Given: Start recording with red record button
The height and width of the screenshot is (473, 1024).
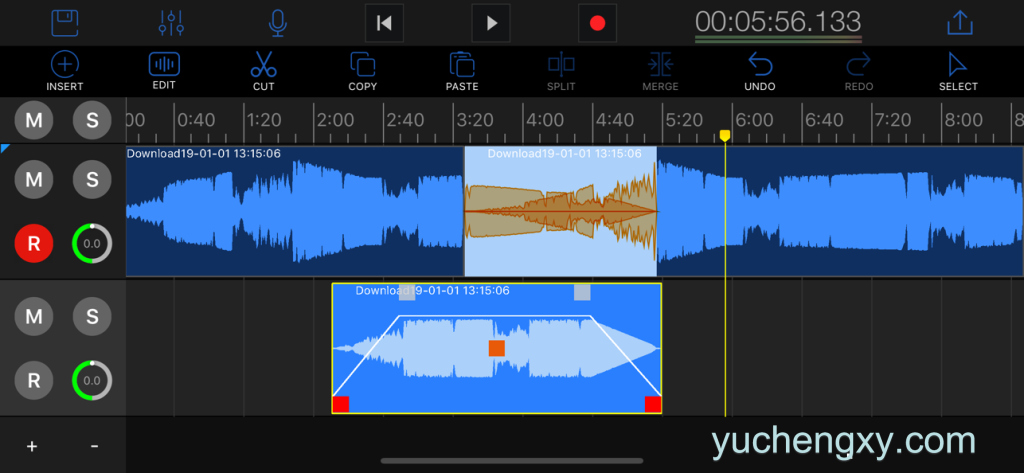Looking at the screenshot, I should click(x=598, y=24).
